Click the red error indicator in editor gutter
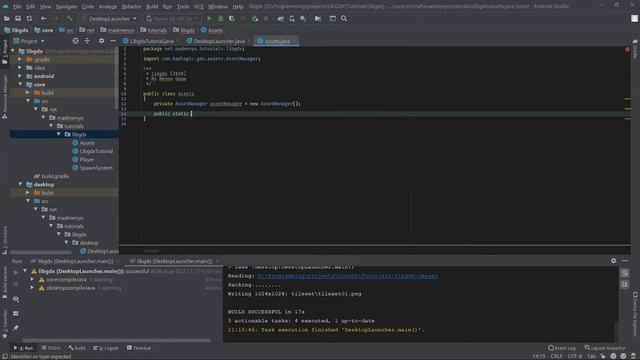 click(627, 49)
